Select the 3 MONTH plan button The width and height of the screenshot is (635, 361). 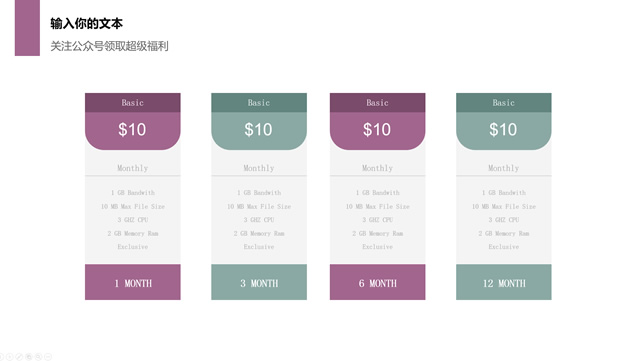(x=259, y=282)
